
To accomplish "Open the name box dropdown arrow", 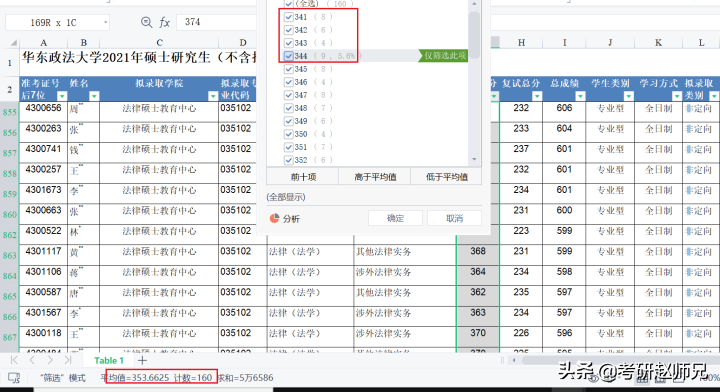I will [105, 22].
